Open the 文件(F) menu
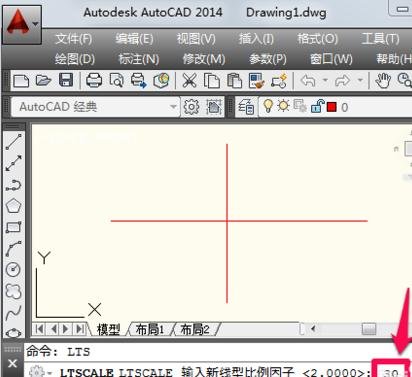 [74, 39]
